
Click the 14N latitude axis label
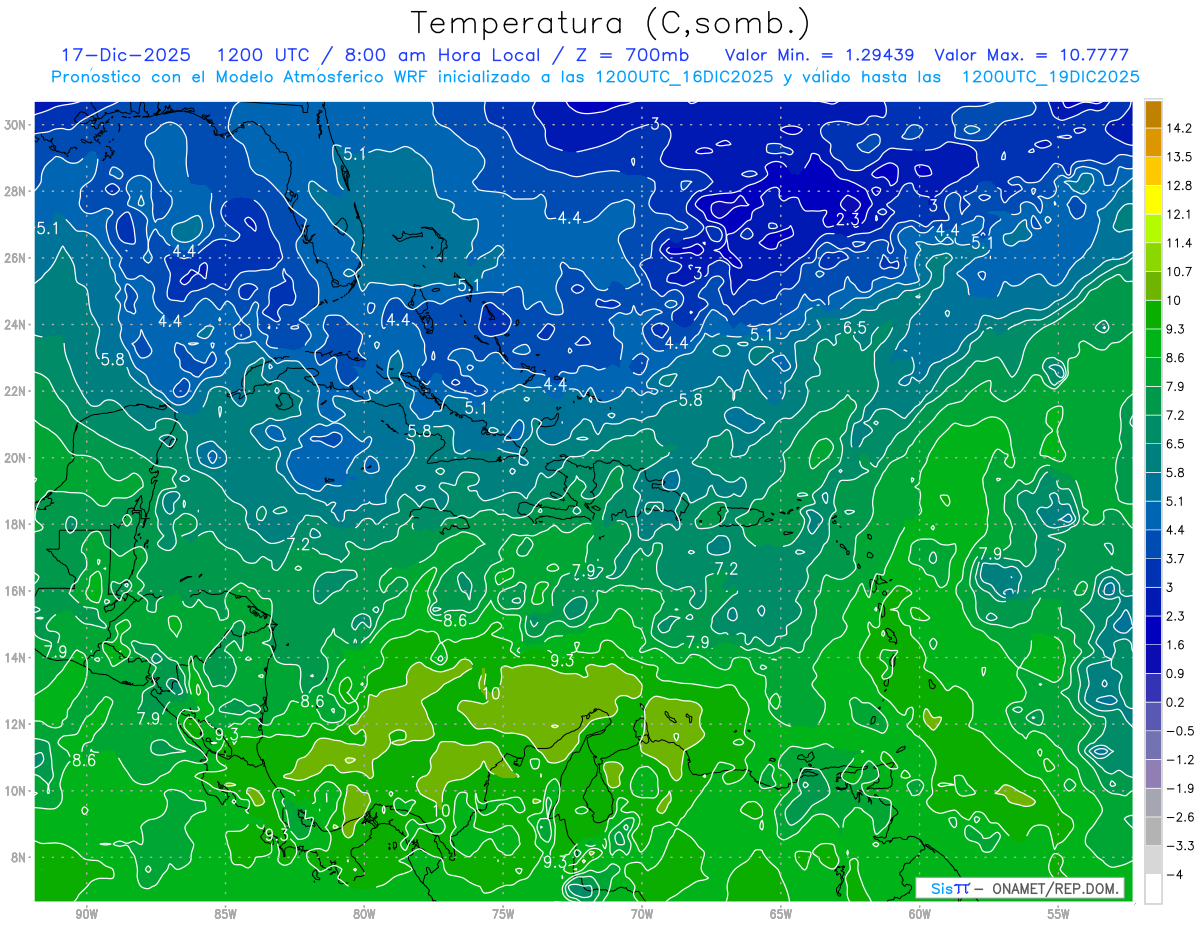17,658
